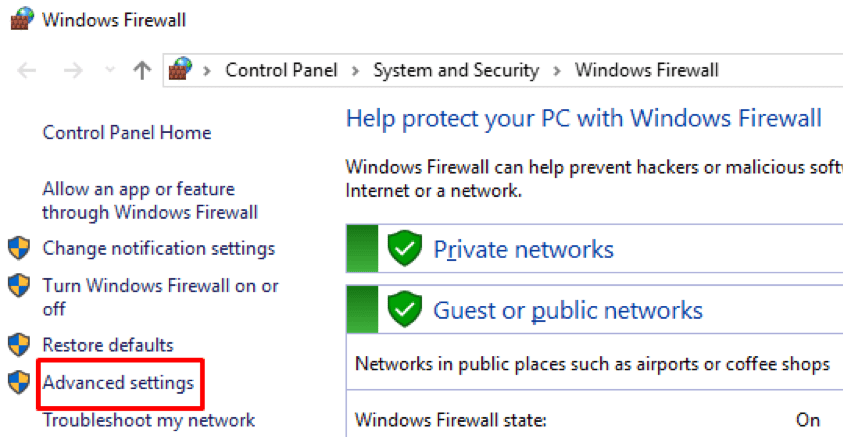
Task: Click the Forward navigation arrow
Action: coord(73,71)
